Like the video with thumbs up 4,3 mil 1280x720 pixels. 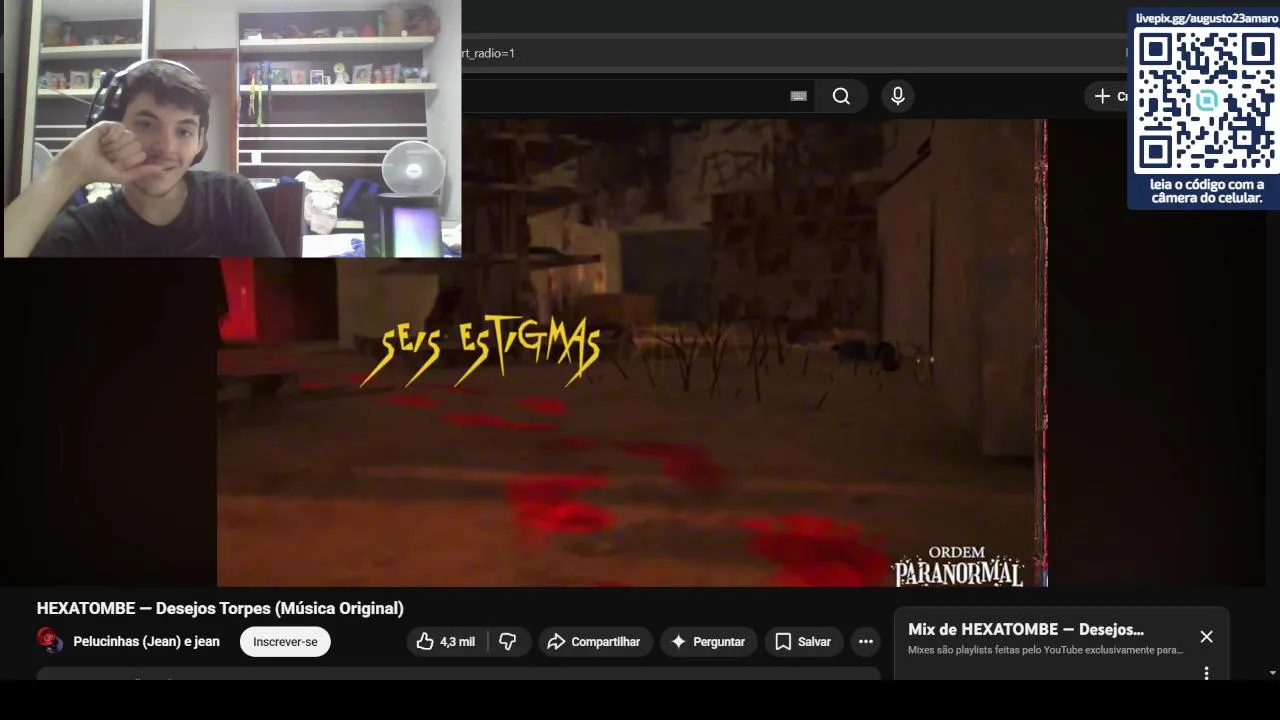(446, 642)
